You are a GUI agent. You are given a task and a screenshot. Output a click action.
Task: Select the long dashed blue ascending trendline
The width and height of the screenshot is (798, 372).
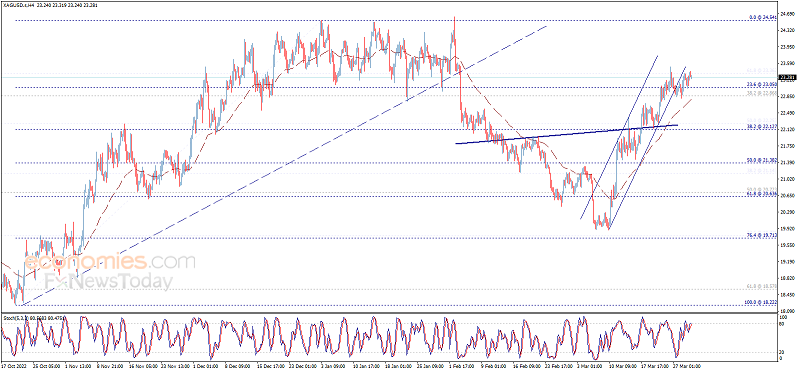click(282, 165)
